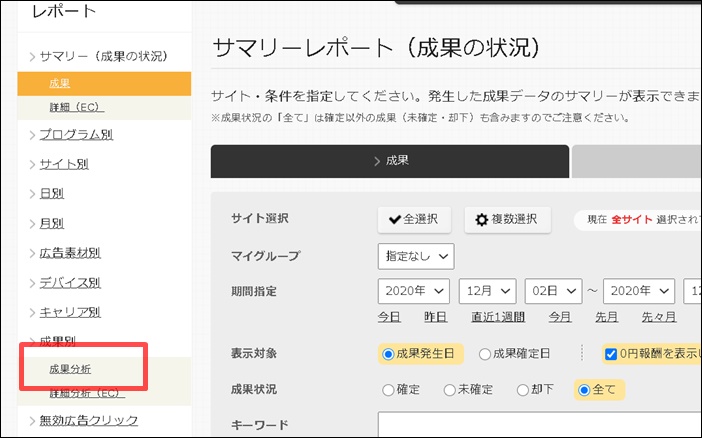Click the 先月 period shortcut link
The image size is (702, 438).
607,317
